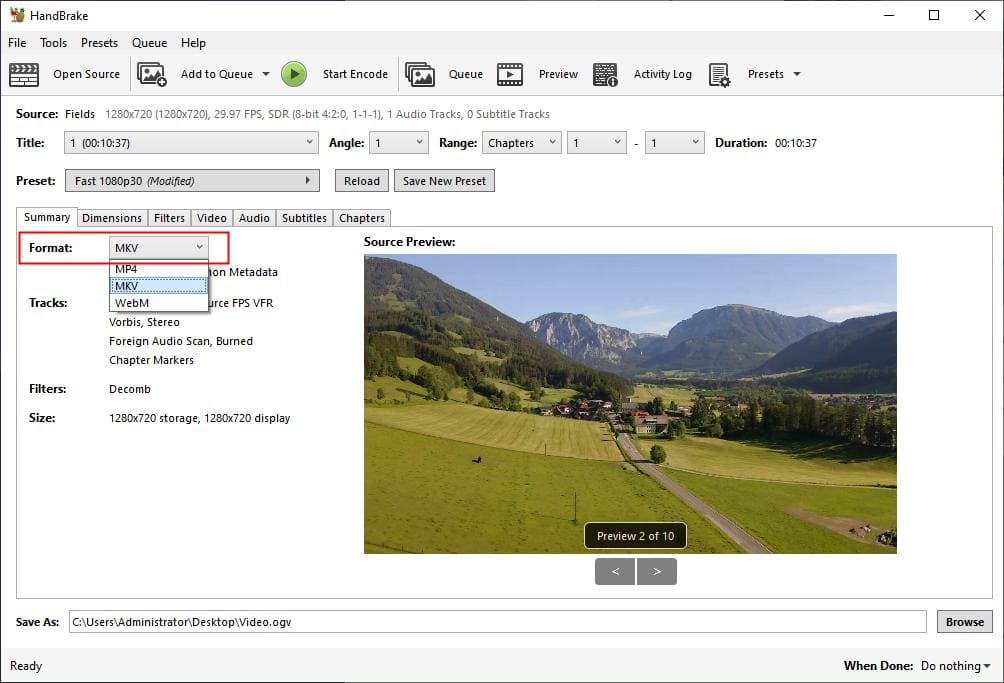Click Save New Preset button
1004x683 pixels.
click(x=444, y=181)
